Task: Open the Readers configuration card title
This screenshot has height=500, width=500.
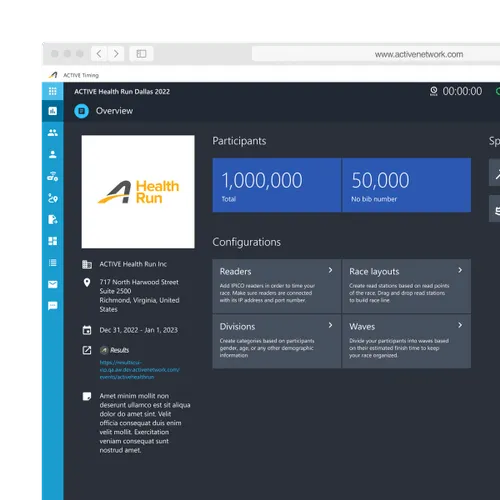Action: tap(235, 271)
